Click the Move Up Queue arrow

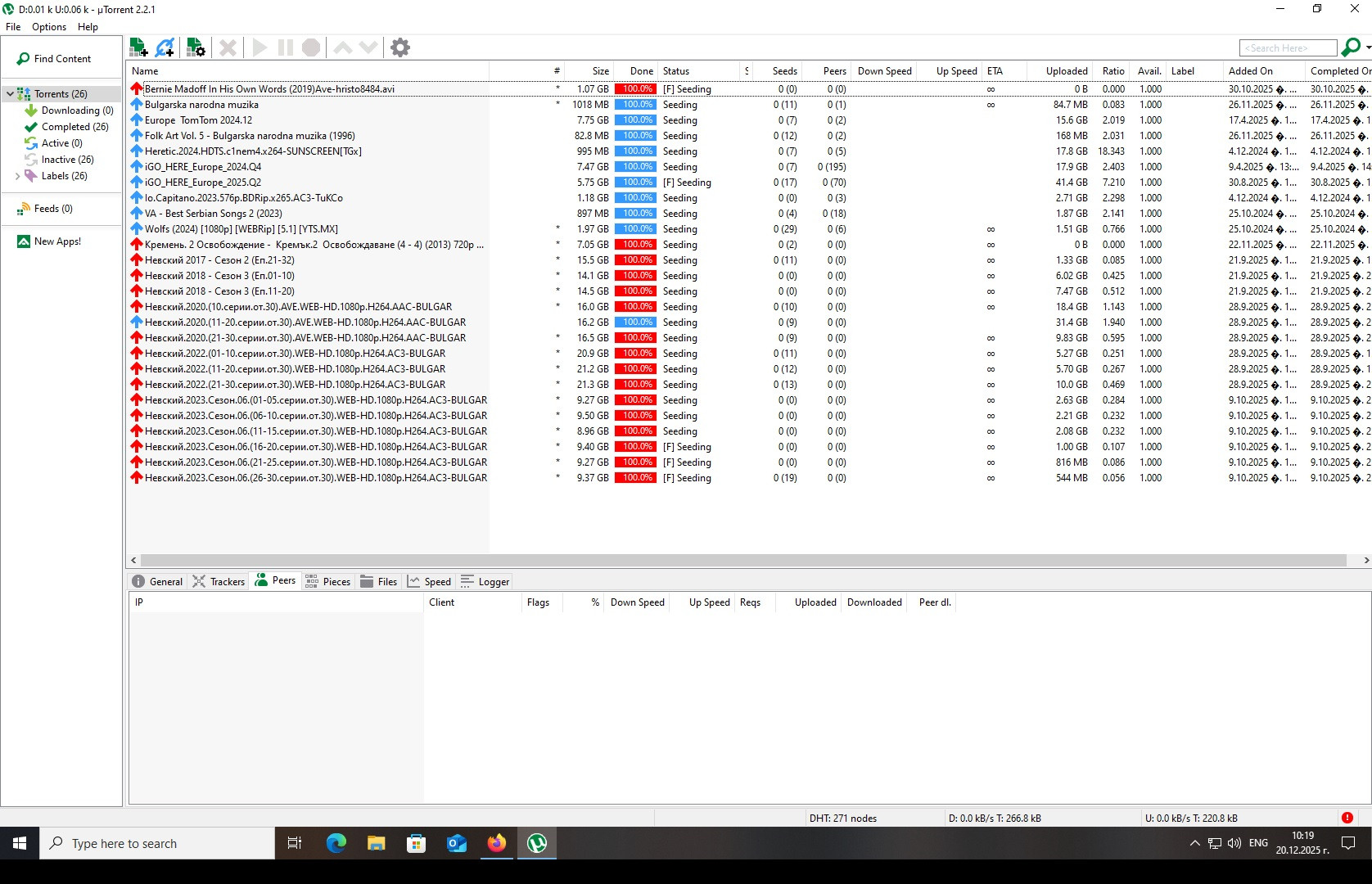tap(343, 47)
